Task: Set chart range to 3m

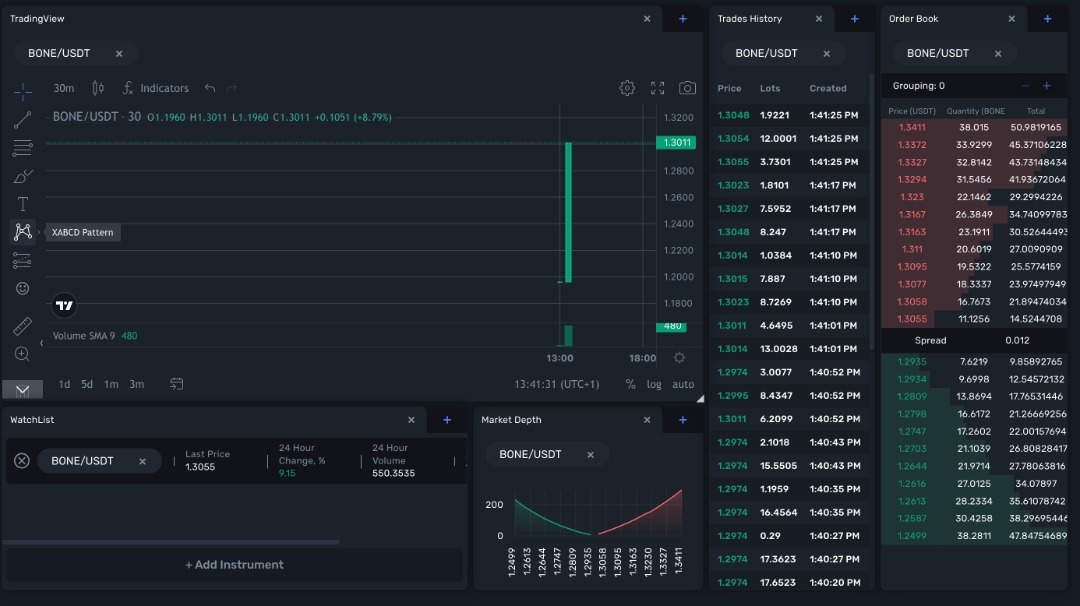Action: click(137, 384)
